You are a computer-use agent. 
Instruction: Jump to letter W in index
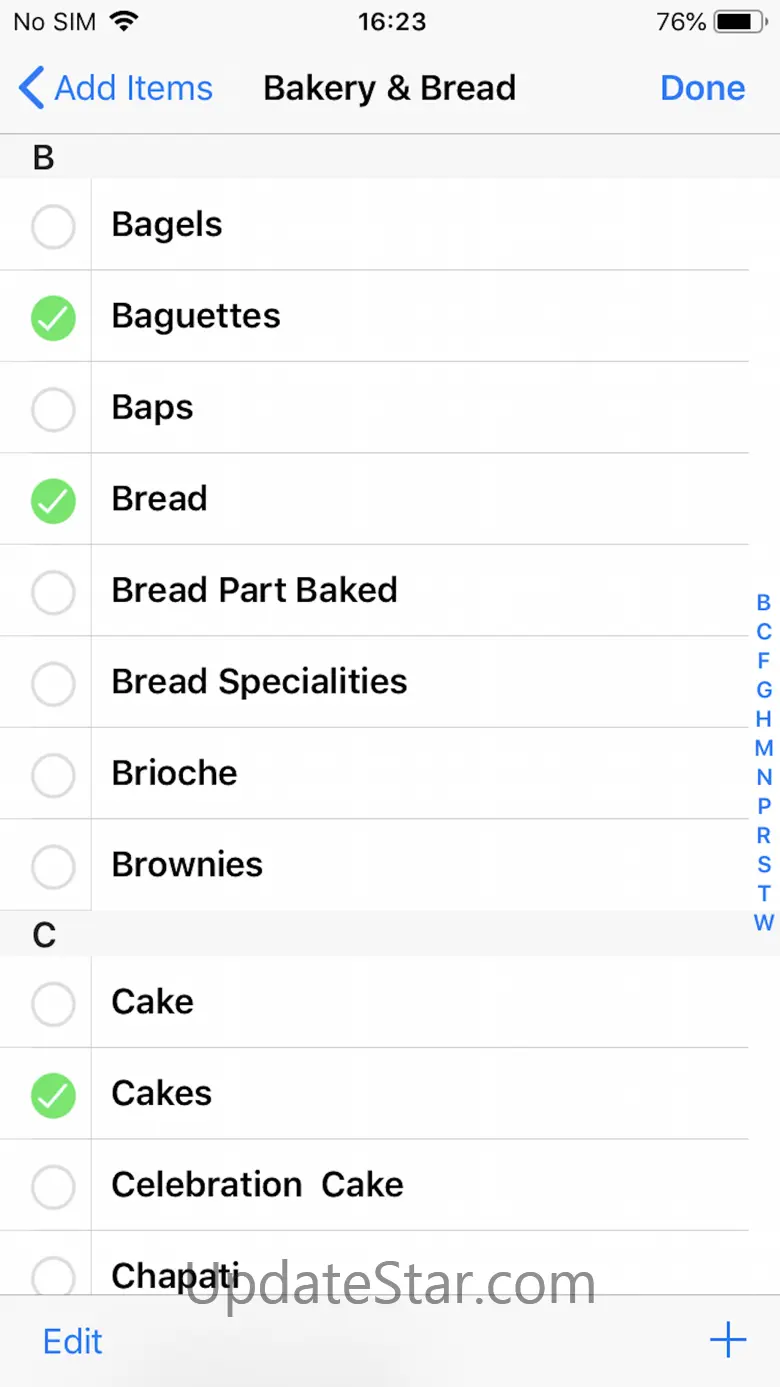(764, 922)
